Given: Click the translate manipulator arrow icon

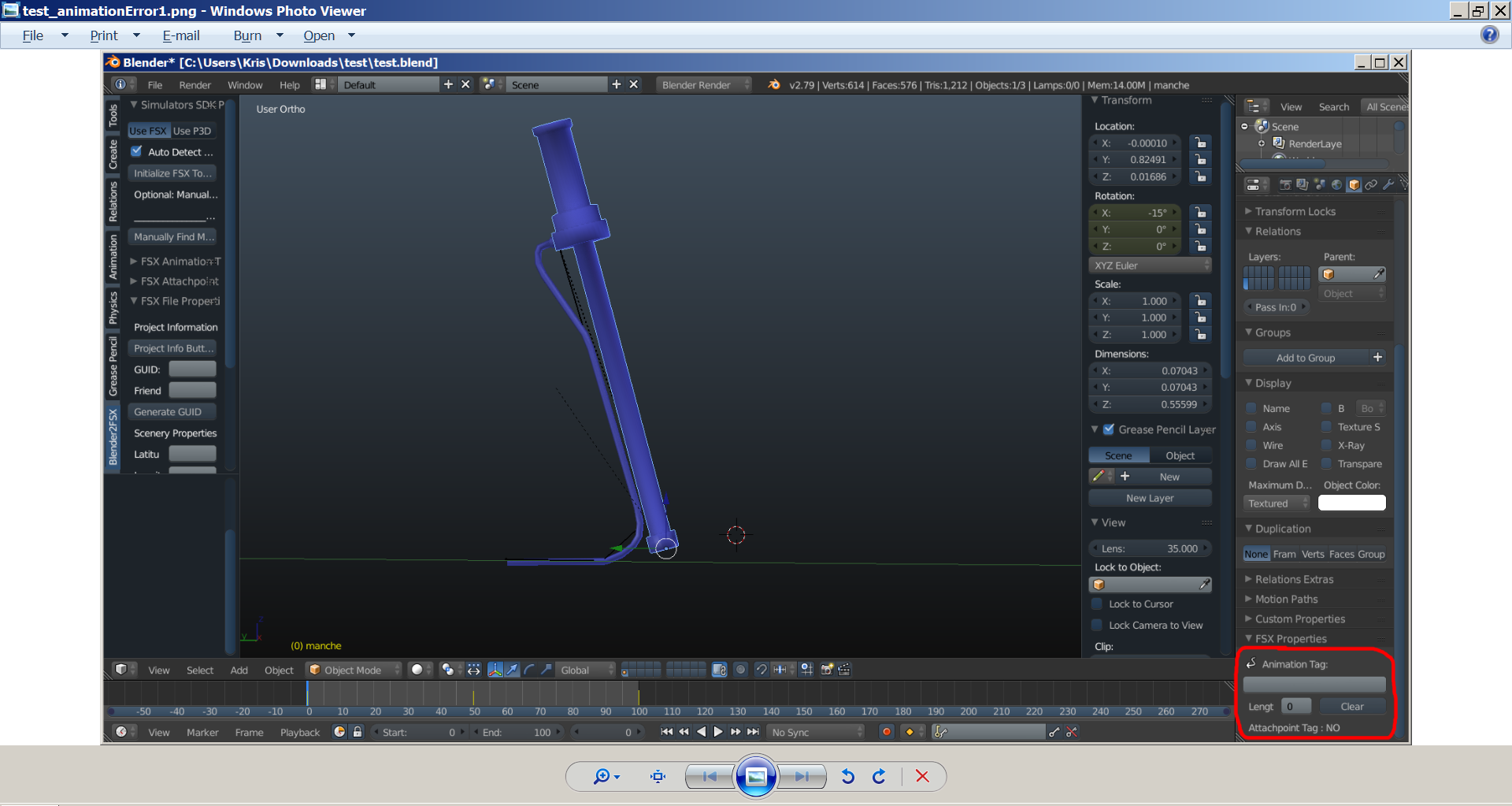Looking at the screenshot, I should click(513, 670).
